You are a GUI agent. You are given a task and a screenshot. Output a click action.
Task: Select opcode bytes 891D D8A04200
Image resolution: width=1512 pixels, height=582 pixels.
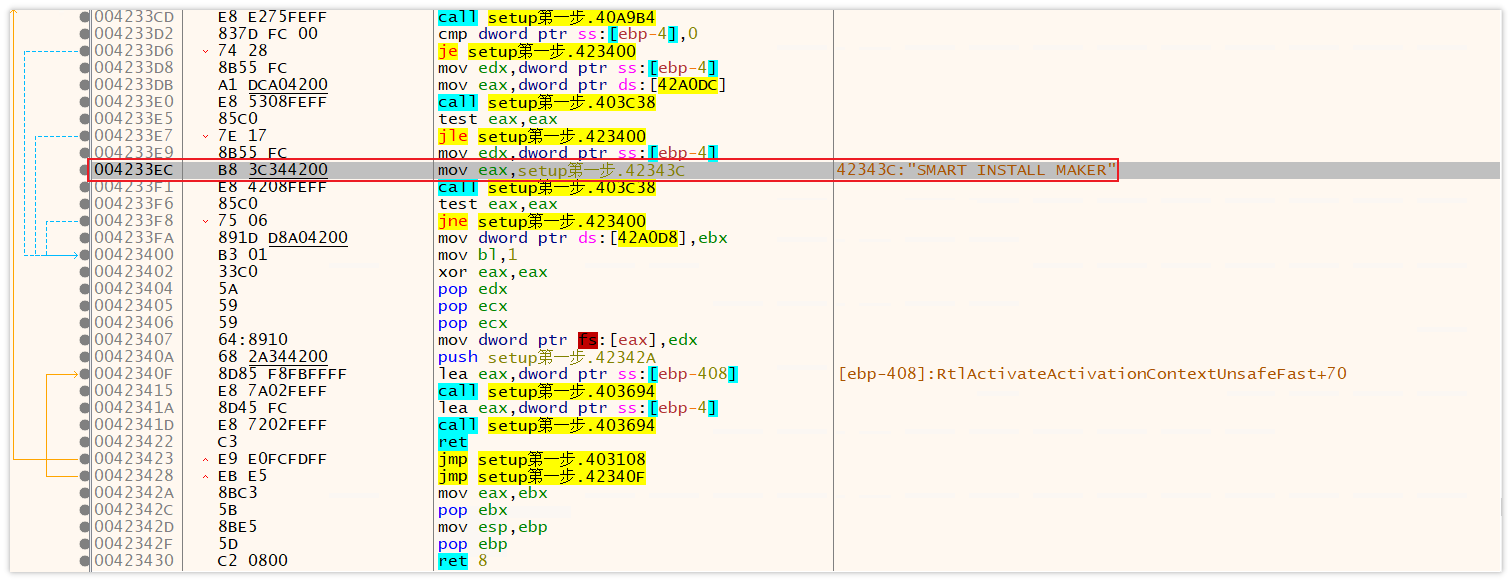[x=282, y=238]
